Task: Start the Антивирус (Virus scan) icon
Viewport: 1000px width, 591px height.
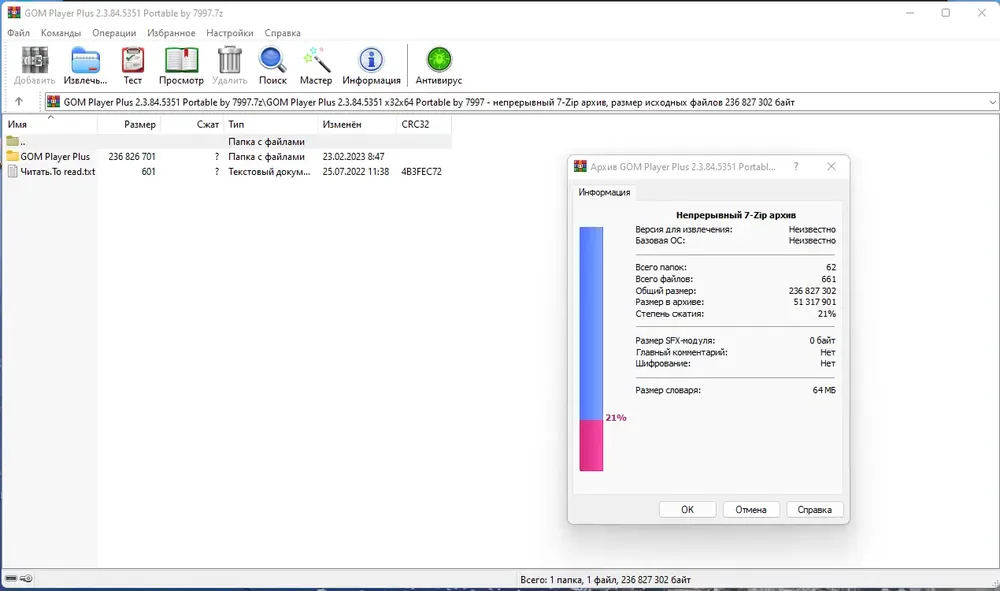Action: point(439,61)
